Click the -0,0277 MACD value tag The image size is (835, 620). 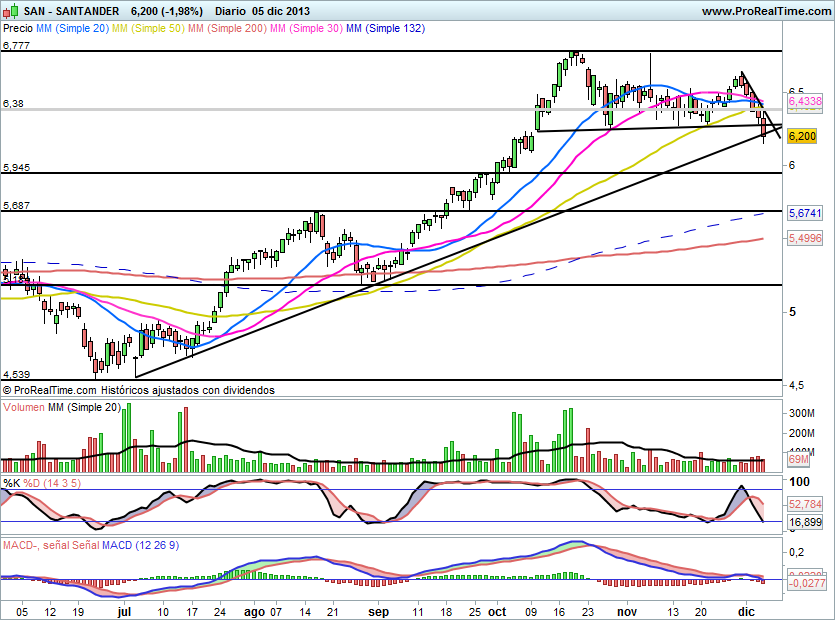pyautogui.click(x=807, y=583)
